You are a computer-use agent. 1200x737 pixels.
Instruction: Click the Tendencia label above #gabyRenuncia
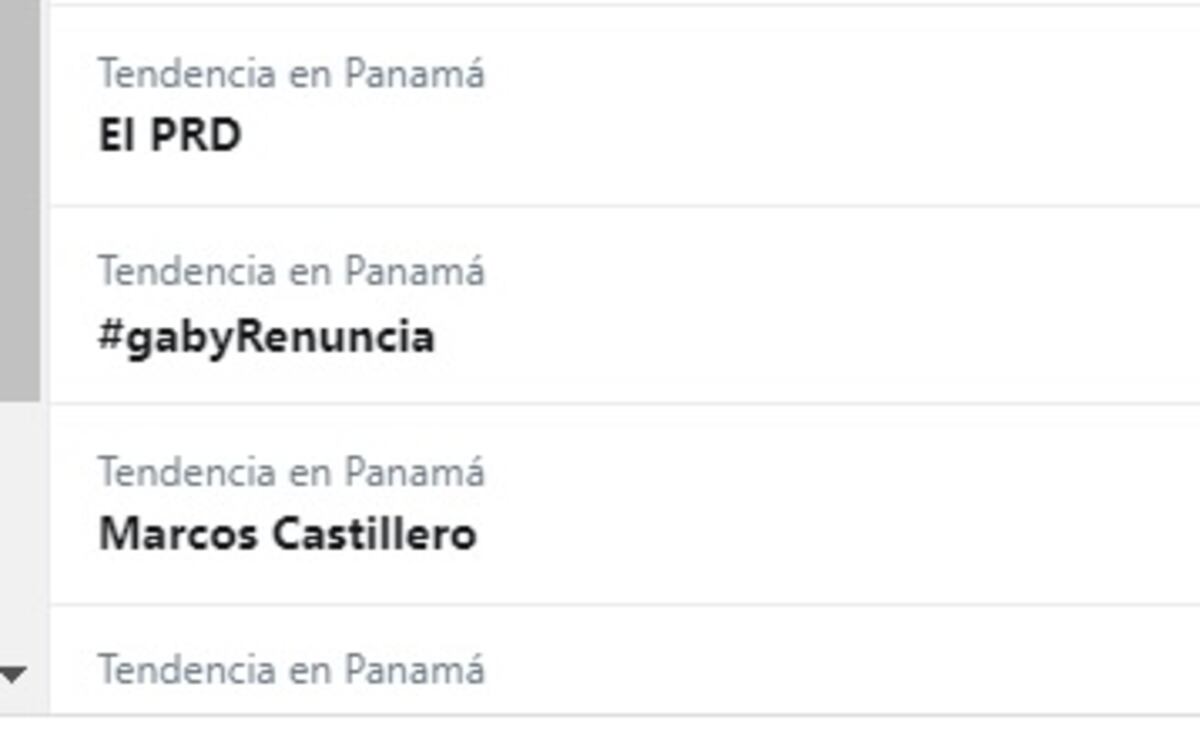[291, 268]
